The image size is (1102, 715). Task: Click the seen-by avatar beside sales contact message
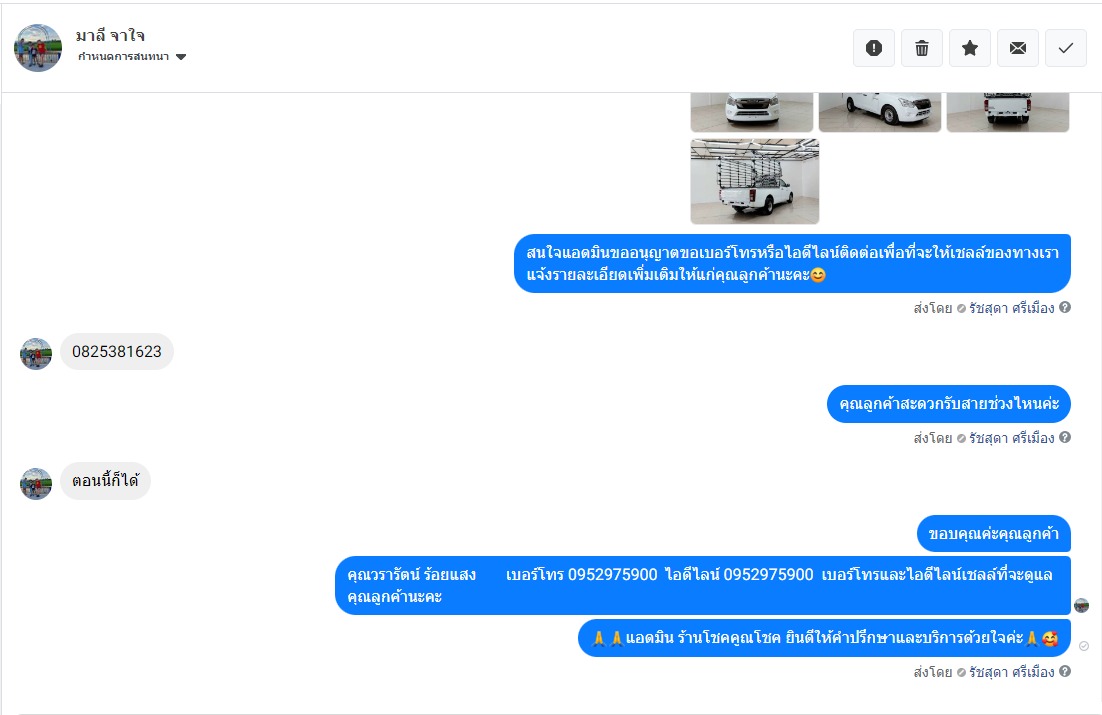pyautogui.click(x=1082, y=605)
